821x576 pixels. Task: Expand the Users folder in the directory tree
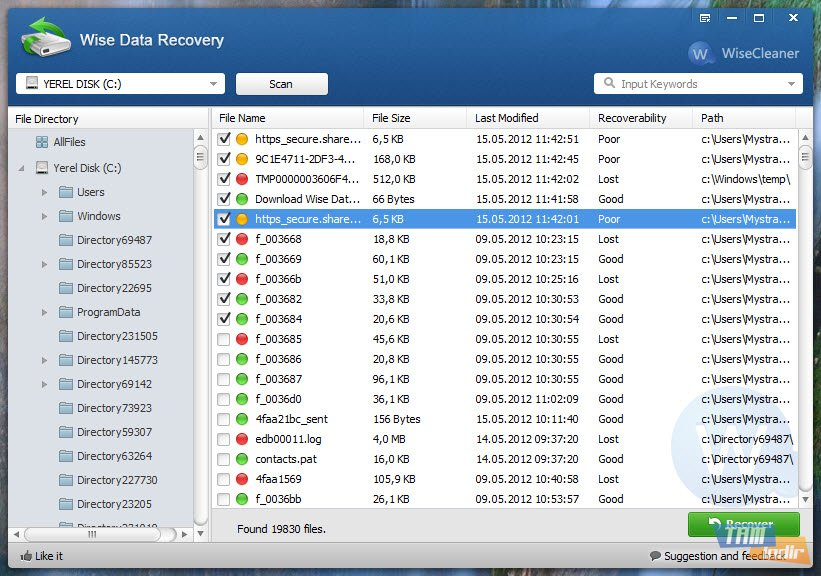point(43,192)
